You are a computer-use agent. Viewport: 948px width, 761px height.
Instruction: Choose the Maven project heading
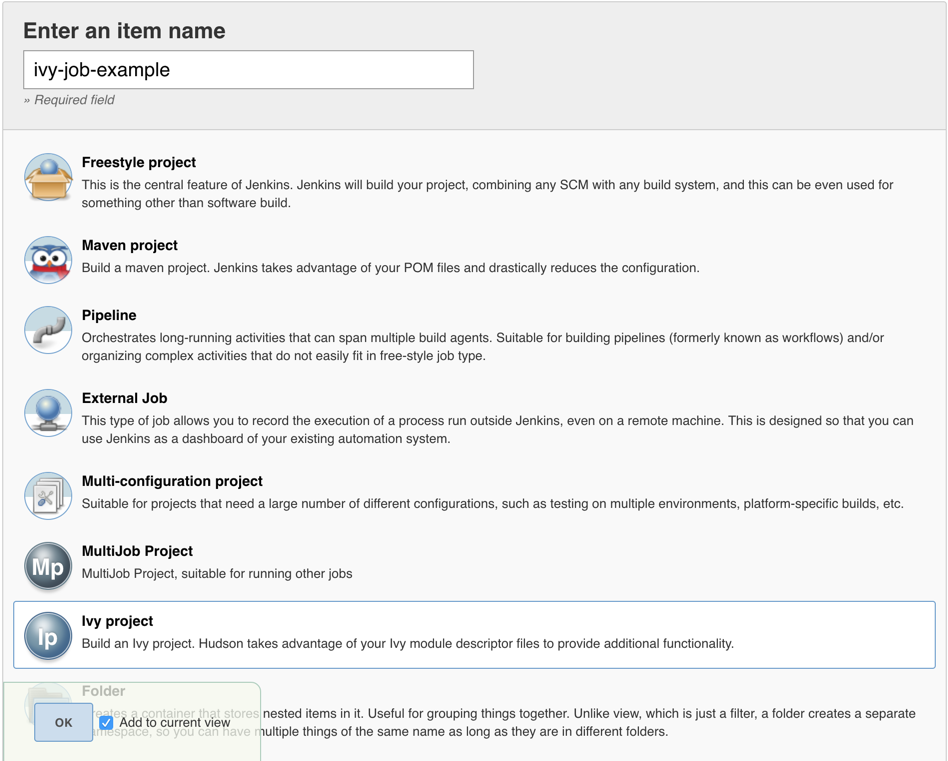(x=130, y=245)
